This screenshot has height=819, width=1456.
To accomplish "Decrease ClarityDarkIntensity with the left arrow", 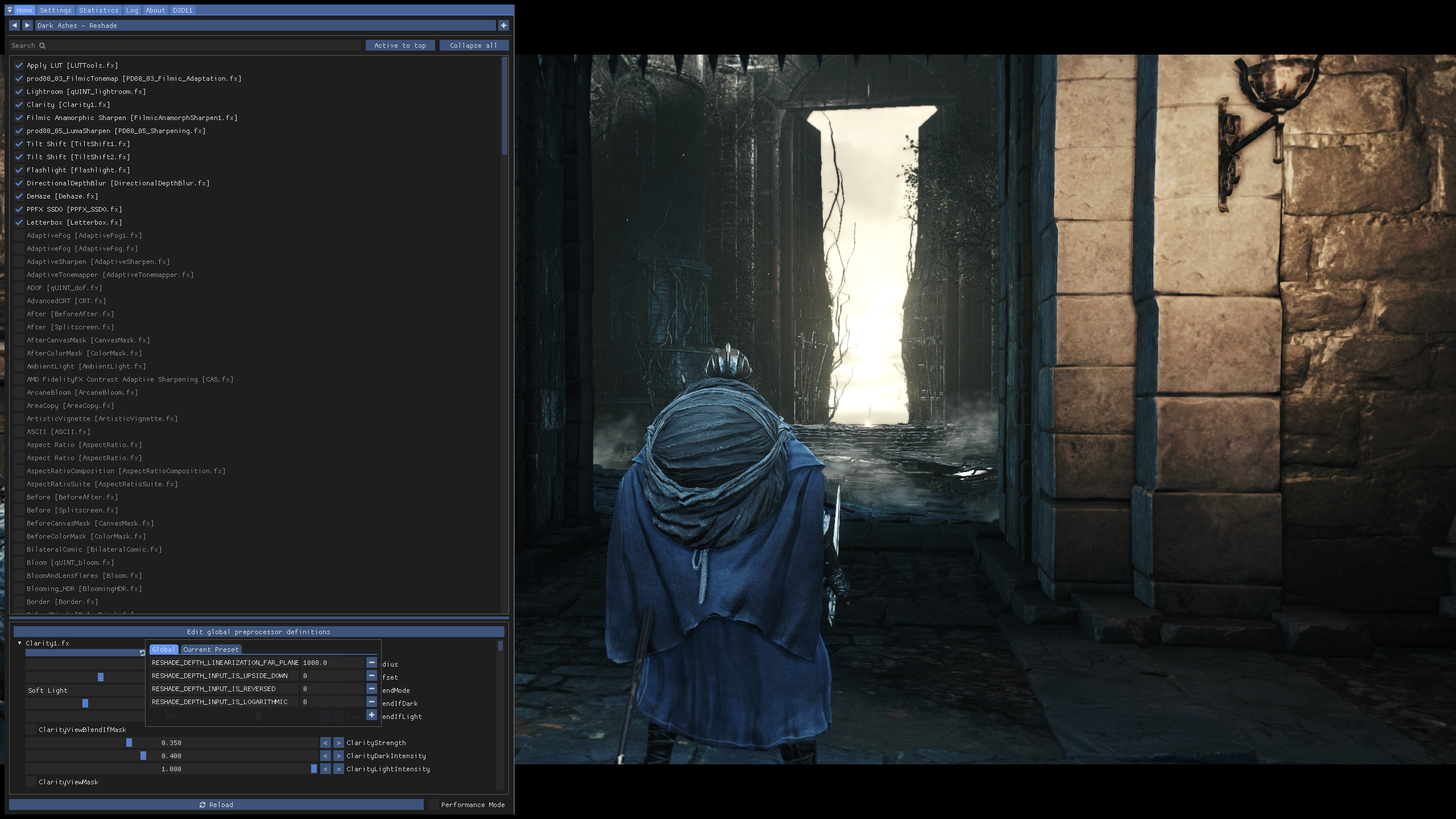I will (x=325, y=756).
